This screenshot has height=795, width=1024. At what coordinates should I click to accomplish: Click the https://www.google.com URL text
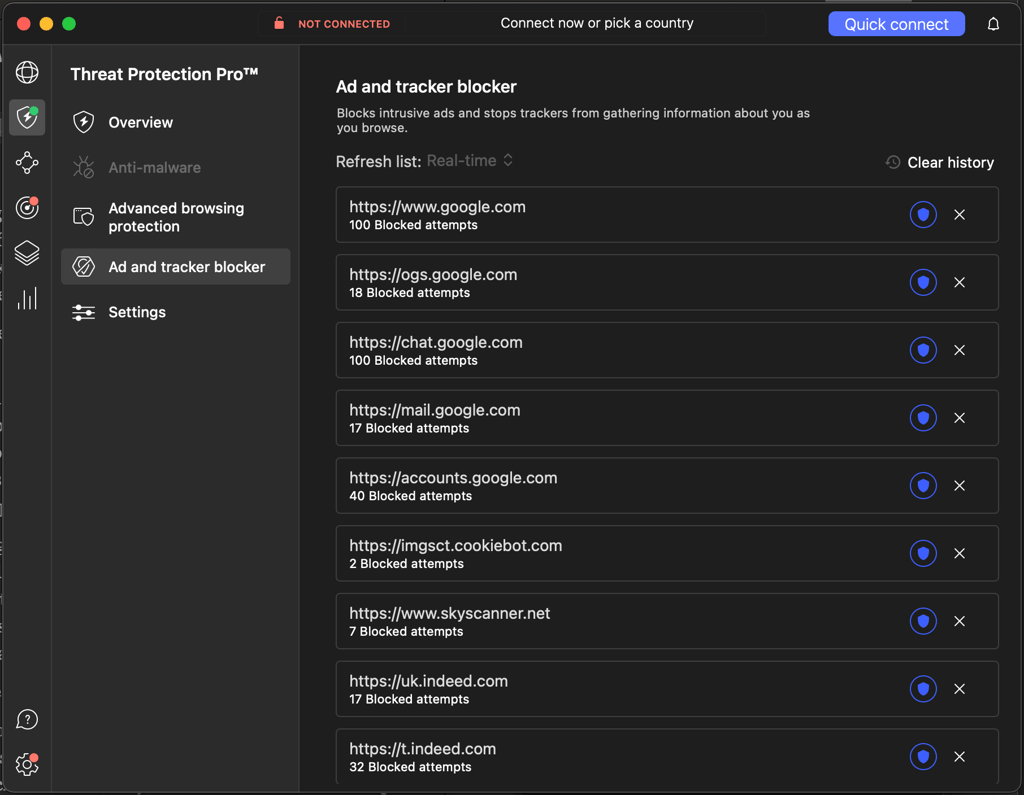(437, 206)
